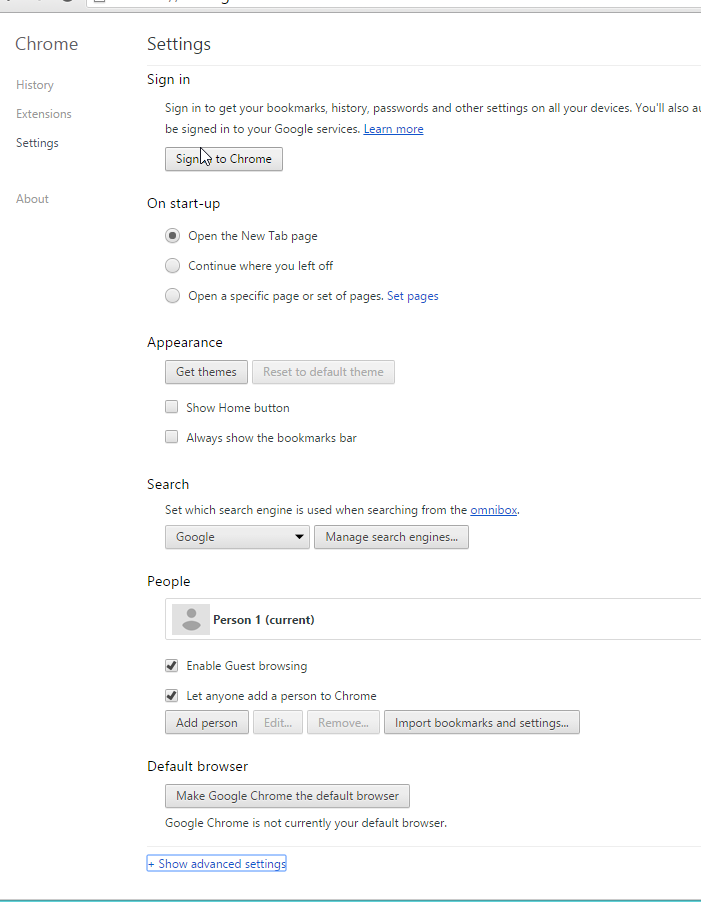Image resolution: width=701 pixels, height=902 pixels.
Task: Click the omnibox link
Action: (494, 510)
